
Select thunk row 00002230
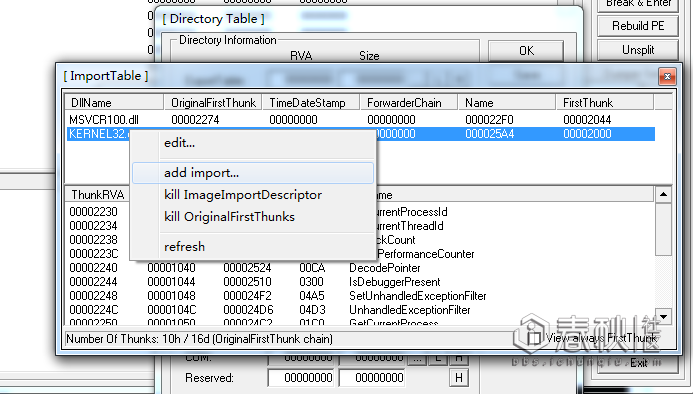tap(93, 212)
